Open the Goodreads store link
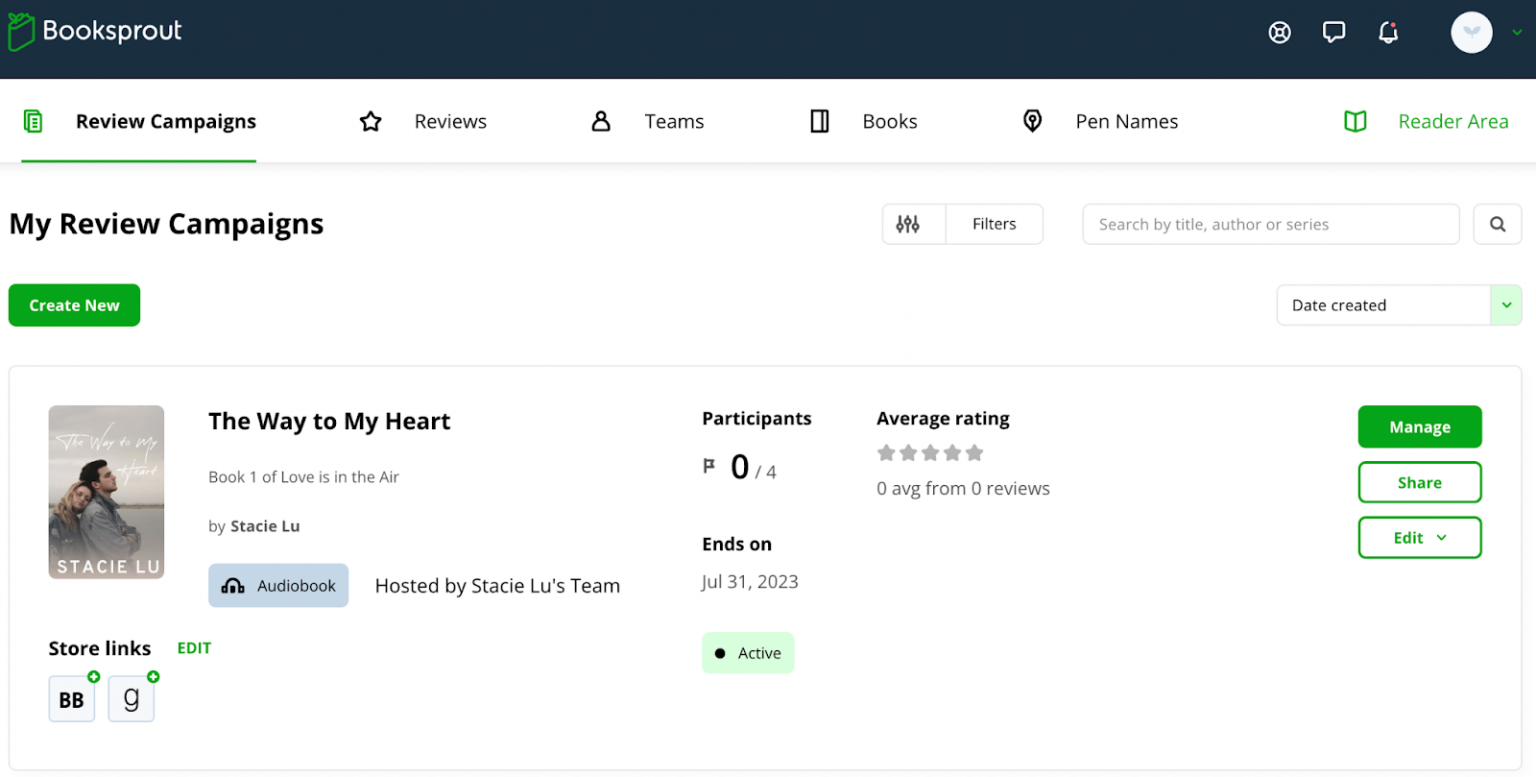This screenshot has height=777, width=1536. click(131, 699)
